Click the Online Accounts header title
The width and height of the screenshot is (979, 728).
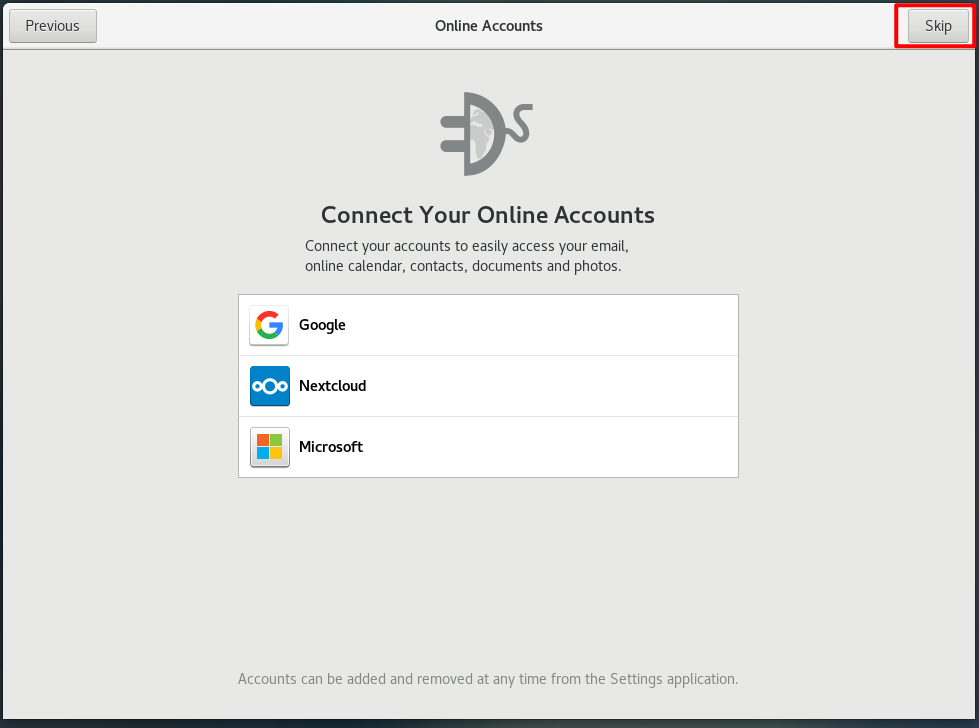coord(489,26)
